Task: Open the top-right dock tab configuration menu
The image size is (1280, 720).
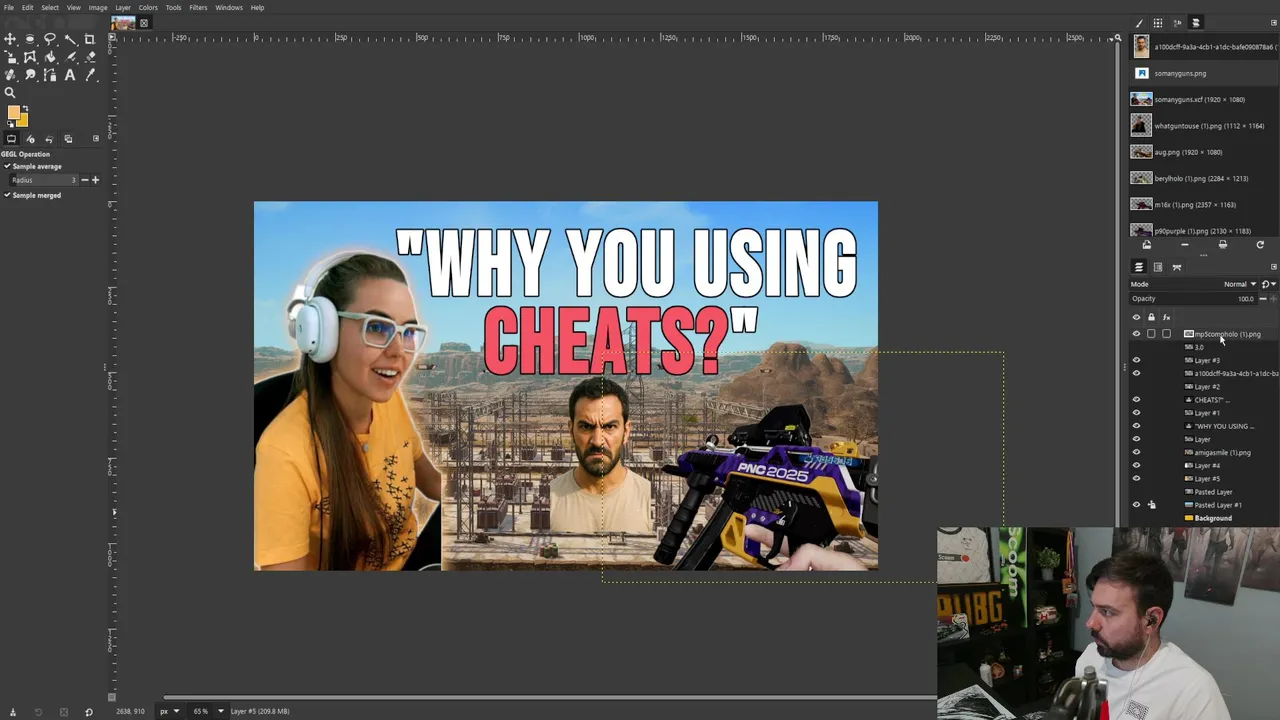Action: pyautogui.click(x=1273, y=23)
